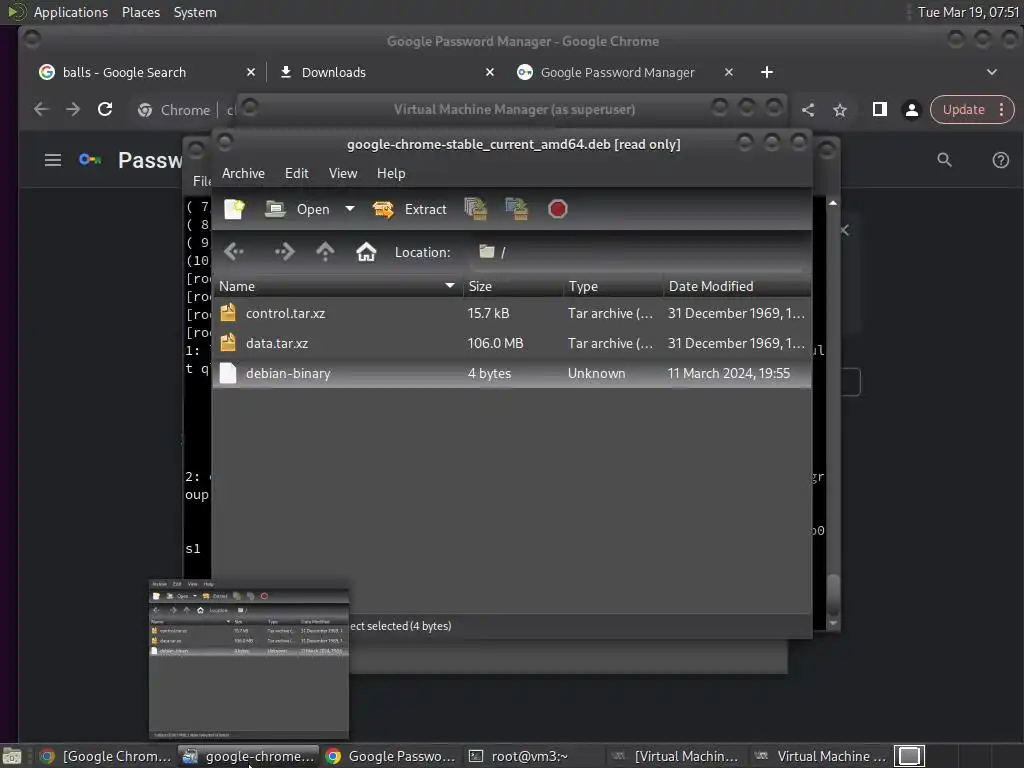This screenshot has height=768, width=1024.
Task: Close the Downloads tab
Action: coord(490,72)
